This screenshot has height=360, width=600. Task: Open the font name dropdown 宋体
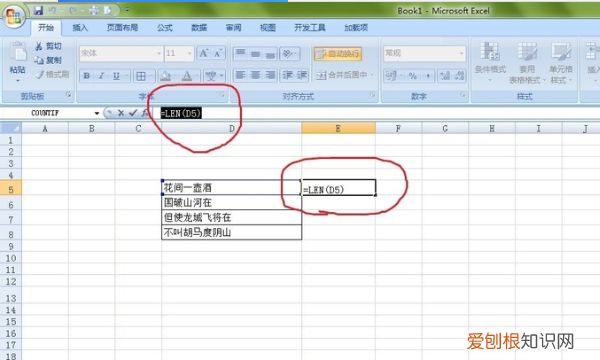point(159,53)
